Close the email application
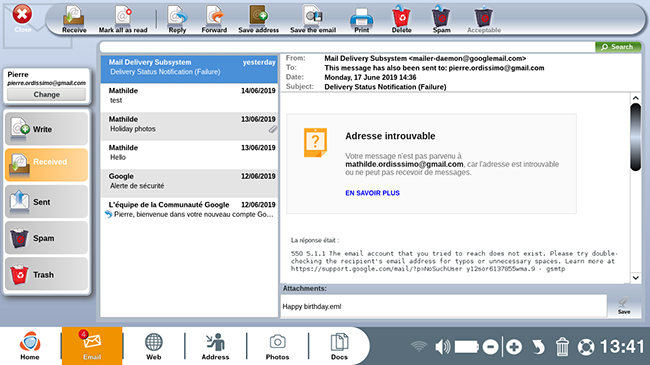 tap(22, 18)
